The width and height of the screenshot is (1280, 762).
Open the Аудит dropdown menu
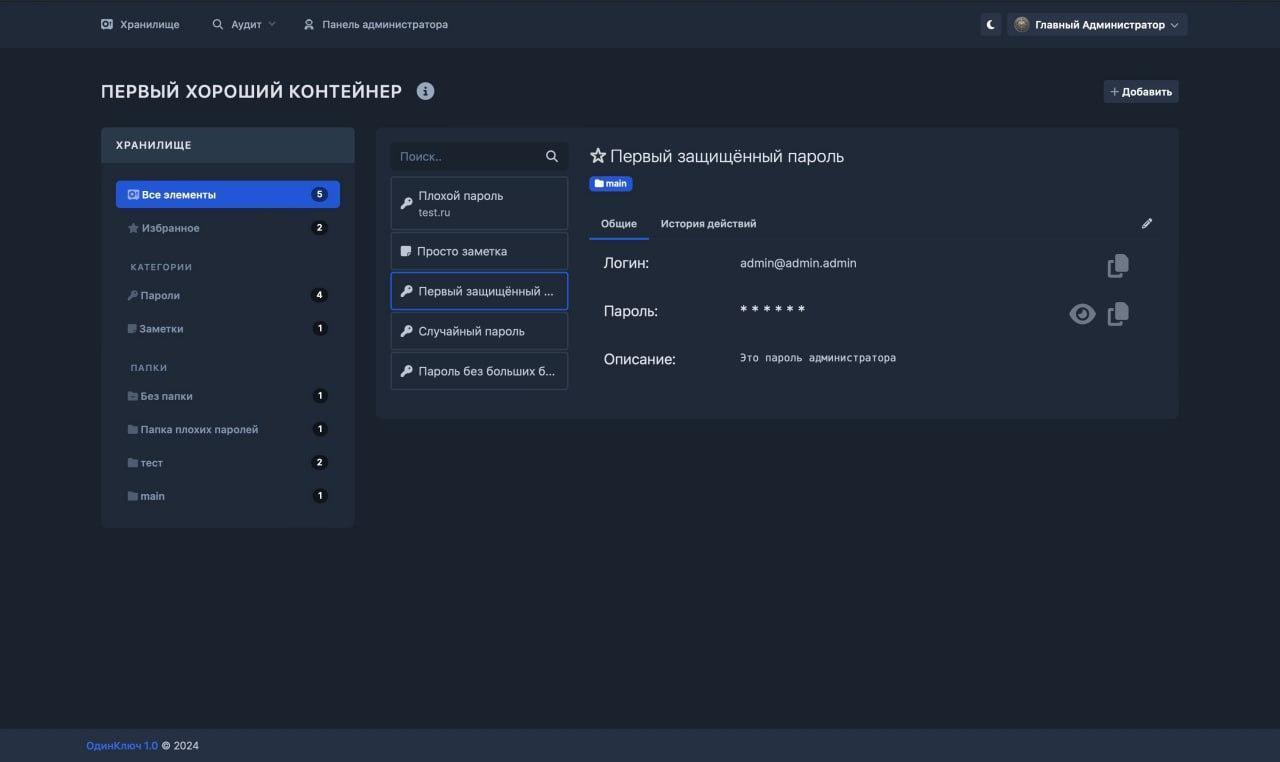pos(244,25)
